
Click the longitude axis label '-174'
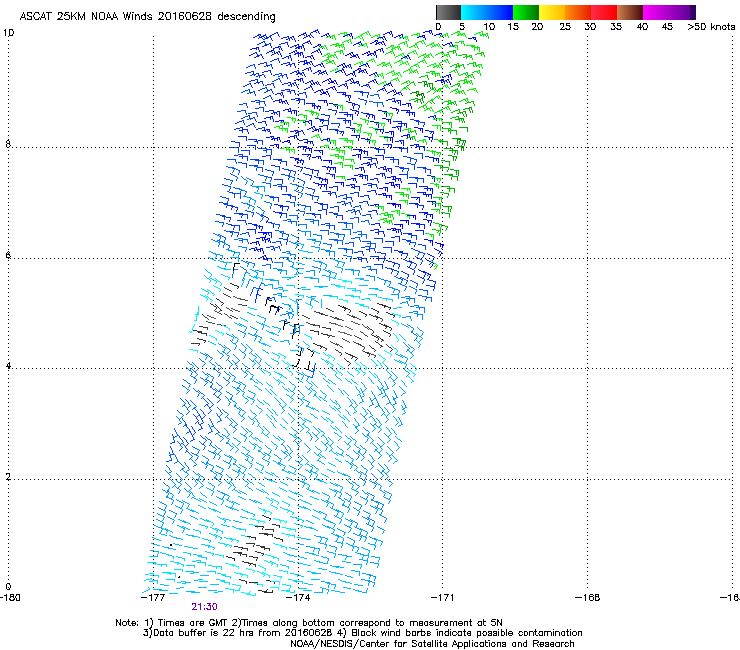coord(298,598)
